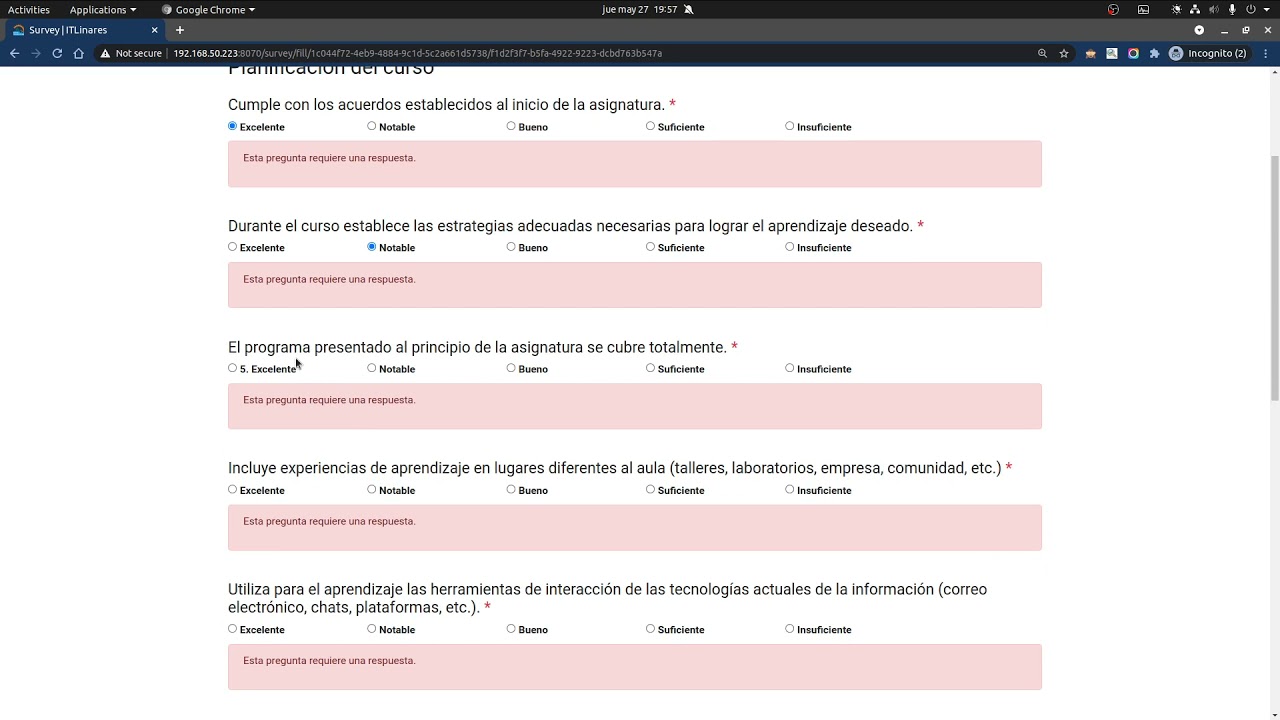This screenshot has height=720, width=1280.
Task: Select the Survey | ITLinares tab
Action: pyautogui.click(x=84, y=30)
